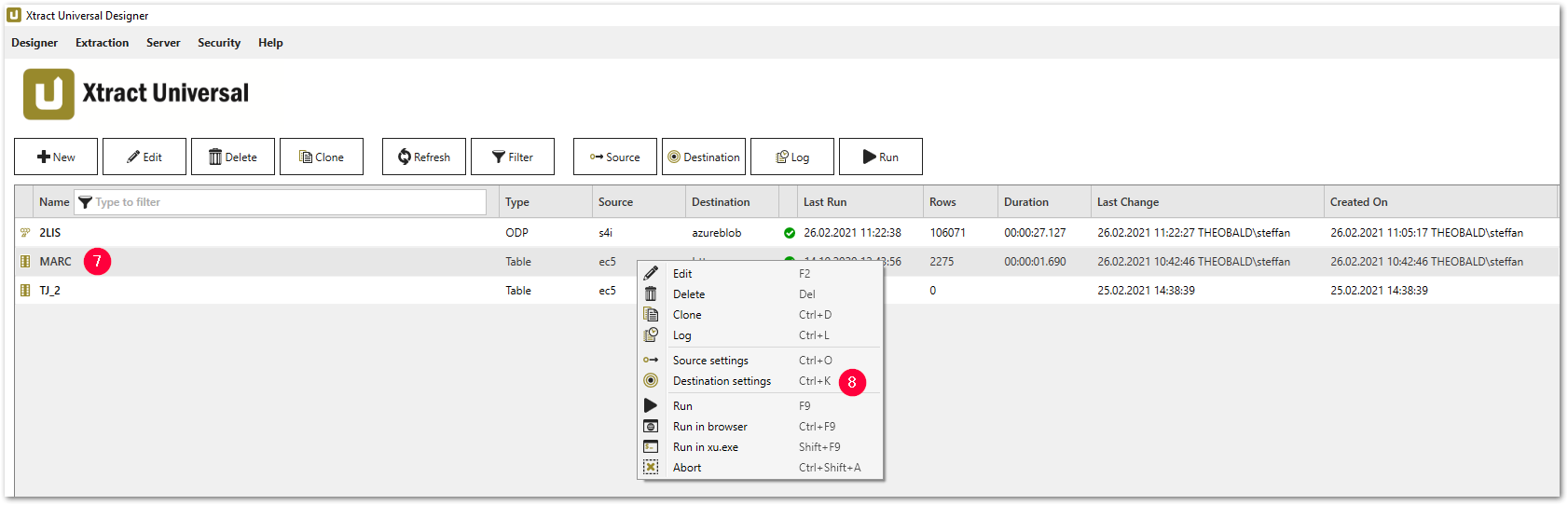Screen dimensions: 1568x505
Task: Open the Security menu
Action: [x=219, y=43]
